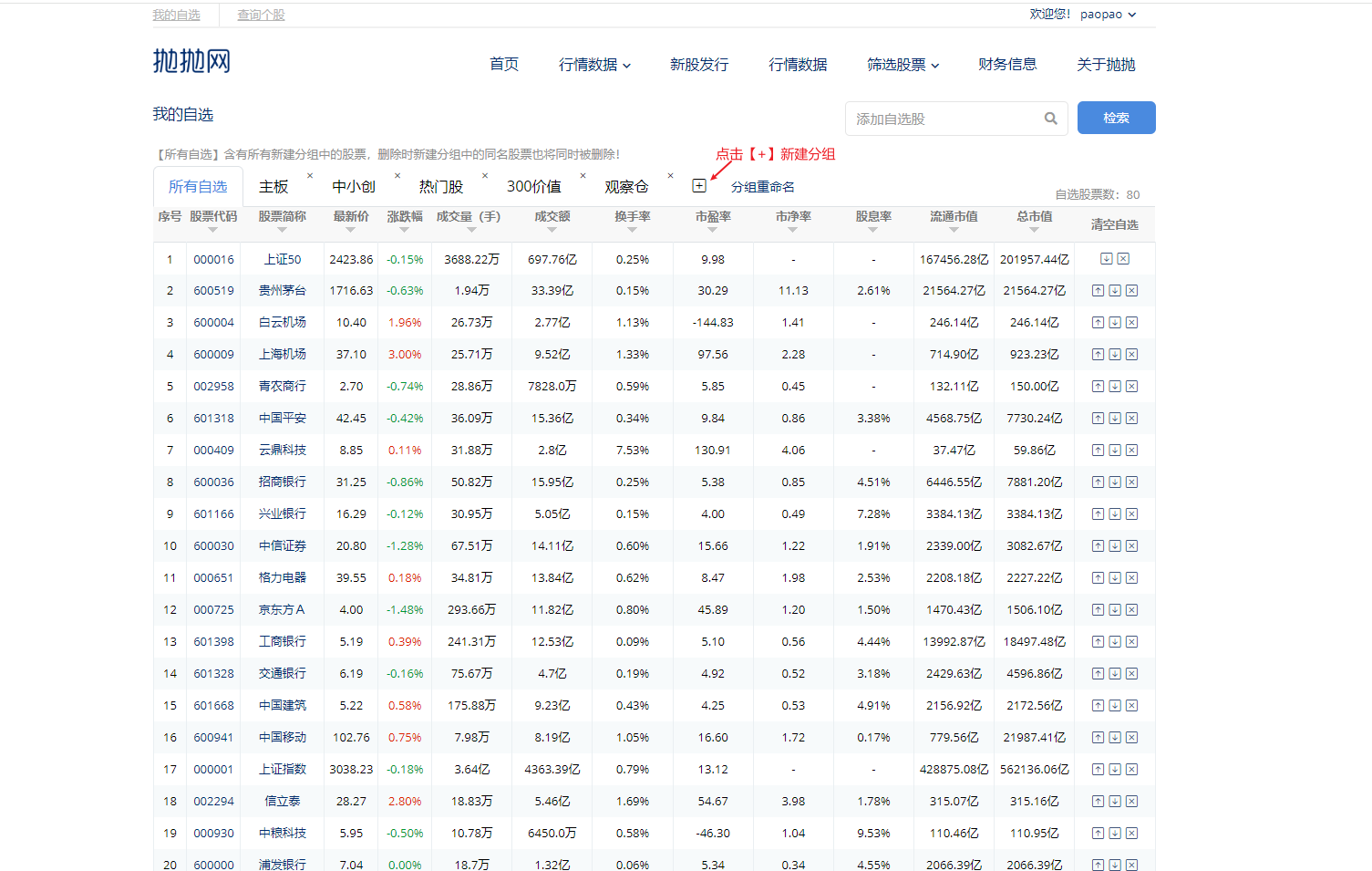This screenshot has width=1372, height=871.
Task: Move 上海机场 row down
Action: tap(1115, 355)
